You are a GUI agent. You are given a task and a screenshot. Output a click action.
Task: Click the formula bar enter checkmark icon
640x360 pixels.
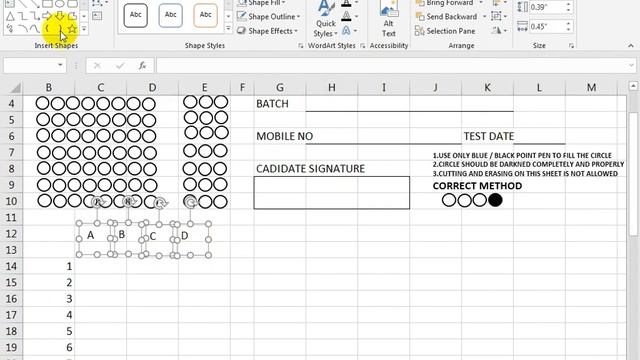coord(120,66)
